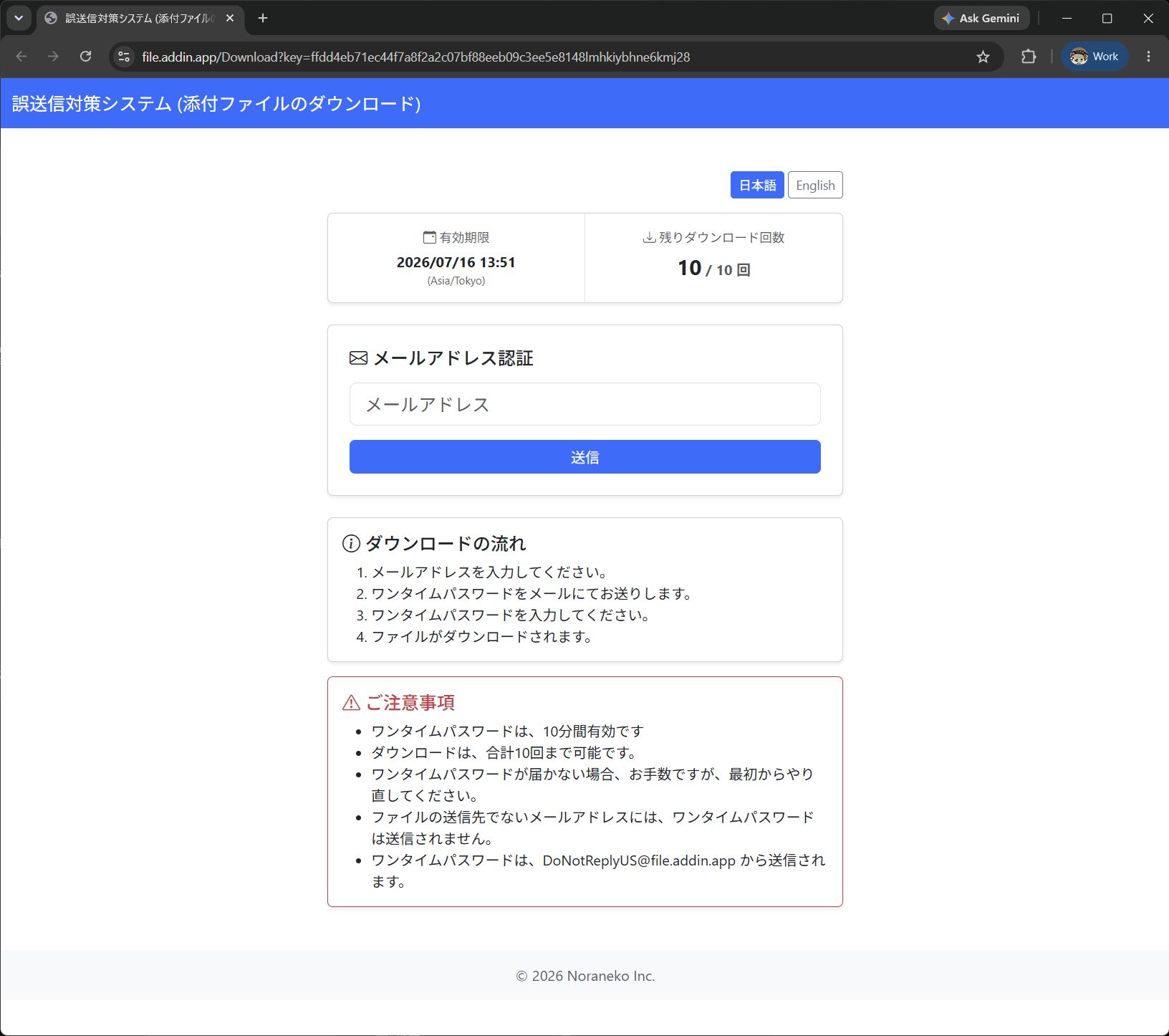The width and height of the screenshot is (1169, 1036).
Task: Click the address bar URL
Action: (x=415, y=57)
